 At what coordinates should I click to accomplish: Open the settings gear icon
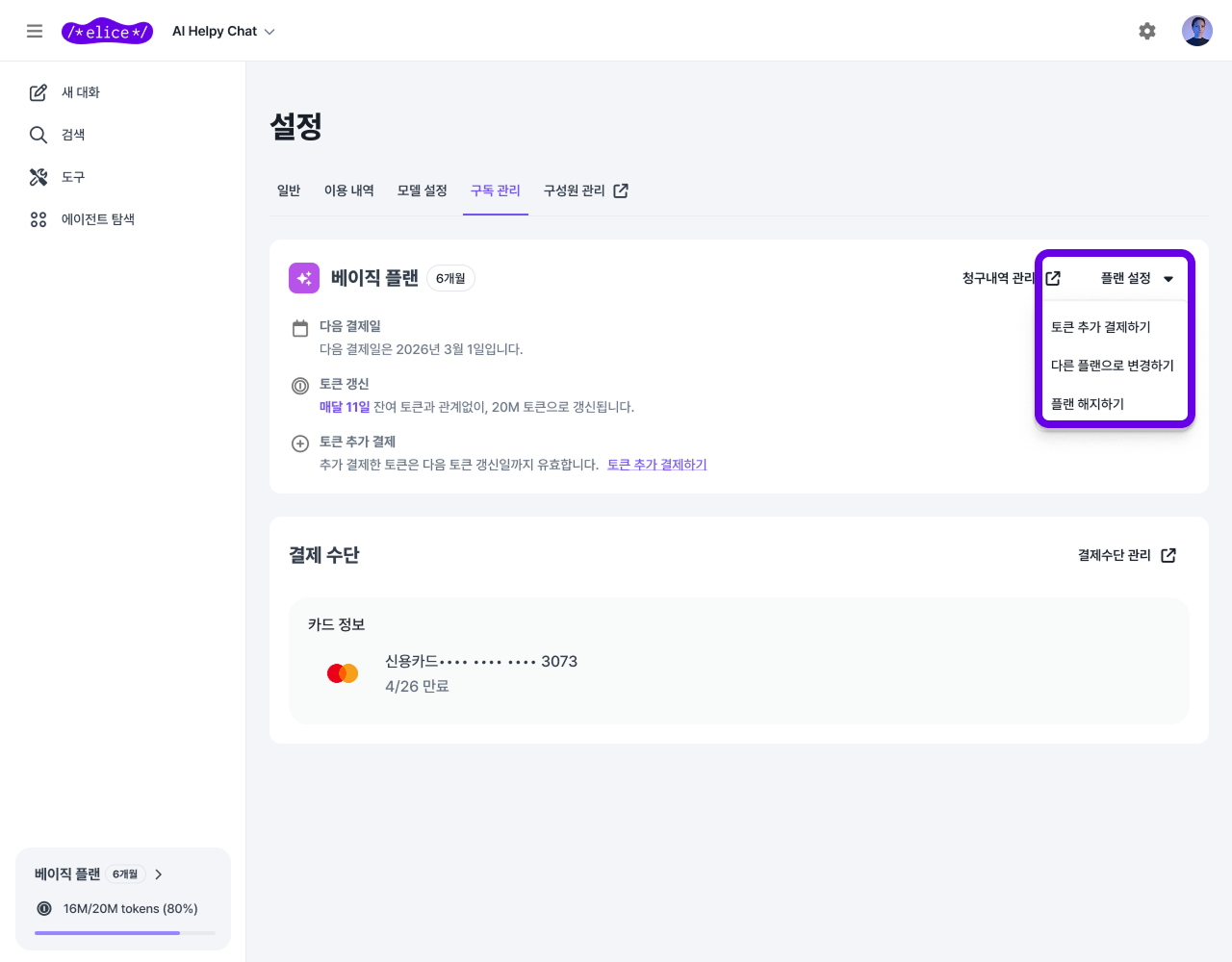point(1147,31)
